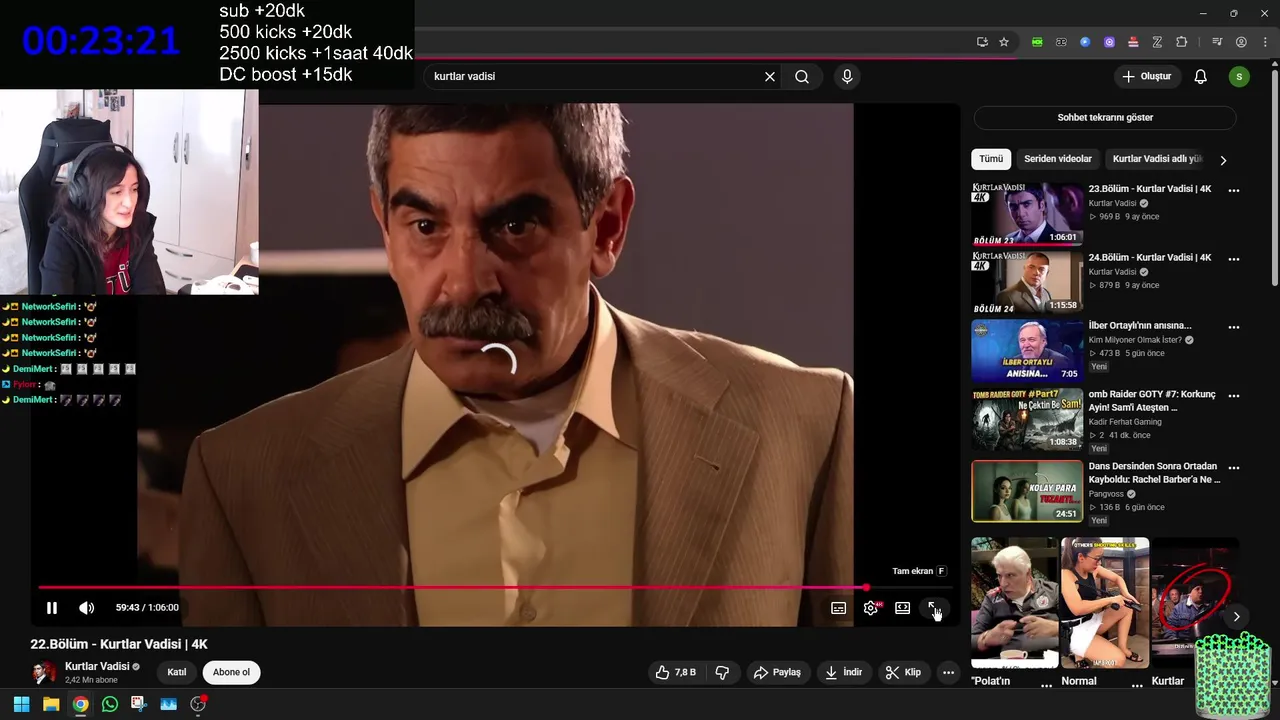Expand more filter chips with the arrow
The height and width of the screenshot is (720, 1280).
(x=1223, y=160)
